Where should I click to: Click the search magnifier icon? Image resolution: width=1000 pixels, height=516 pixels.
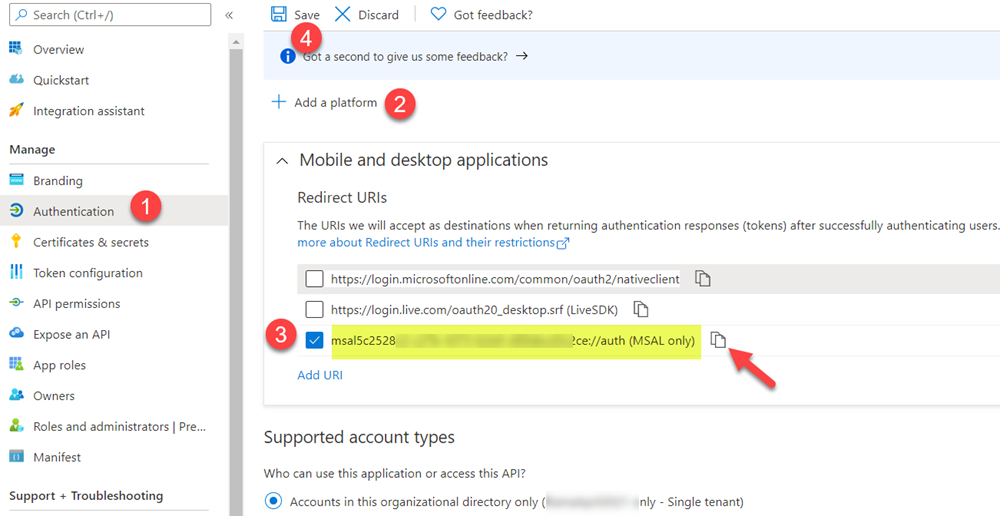click(22, 15)
